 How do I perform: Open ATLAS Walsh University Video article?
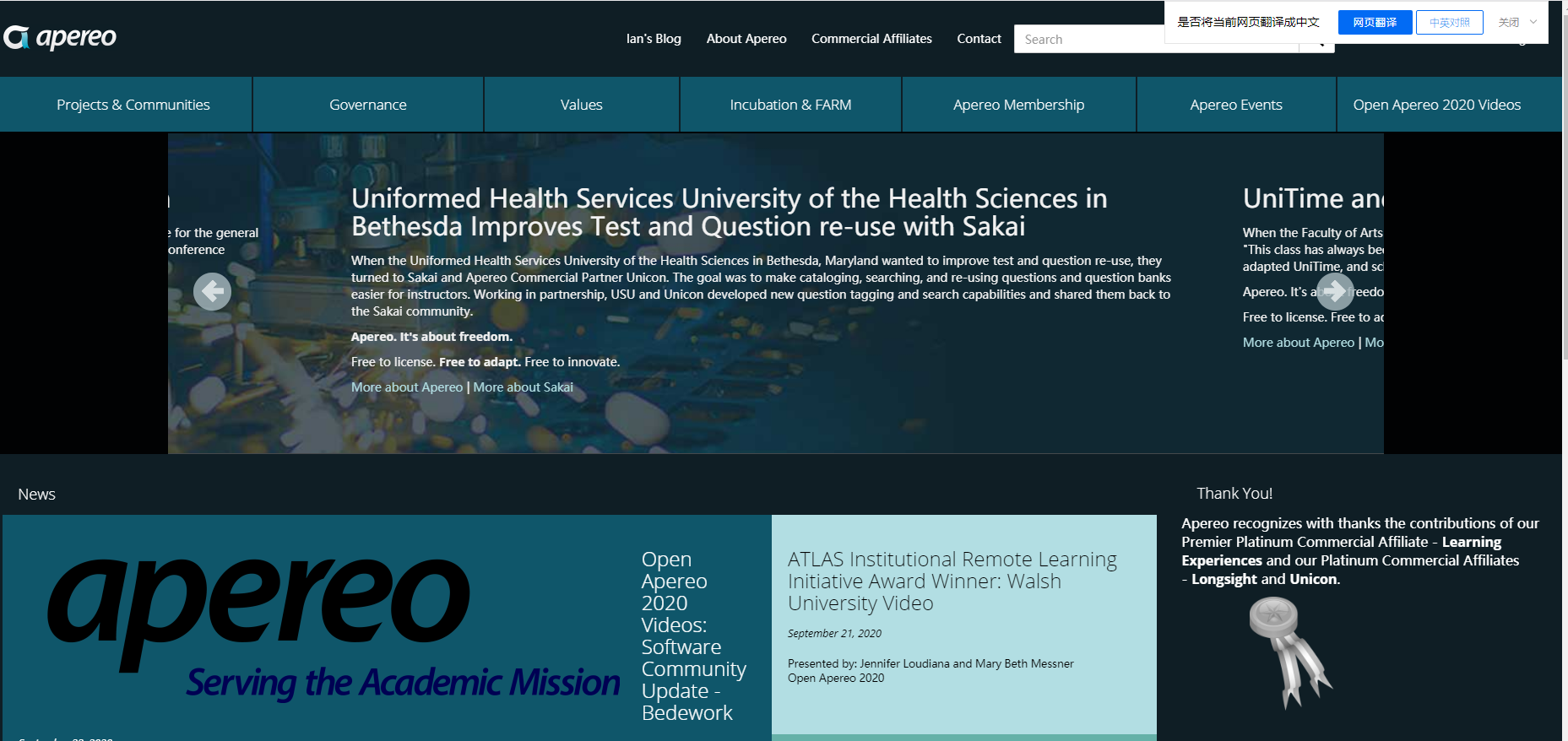[952, 581]
